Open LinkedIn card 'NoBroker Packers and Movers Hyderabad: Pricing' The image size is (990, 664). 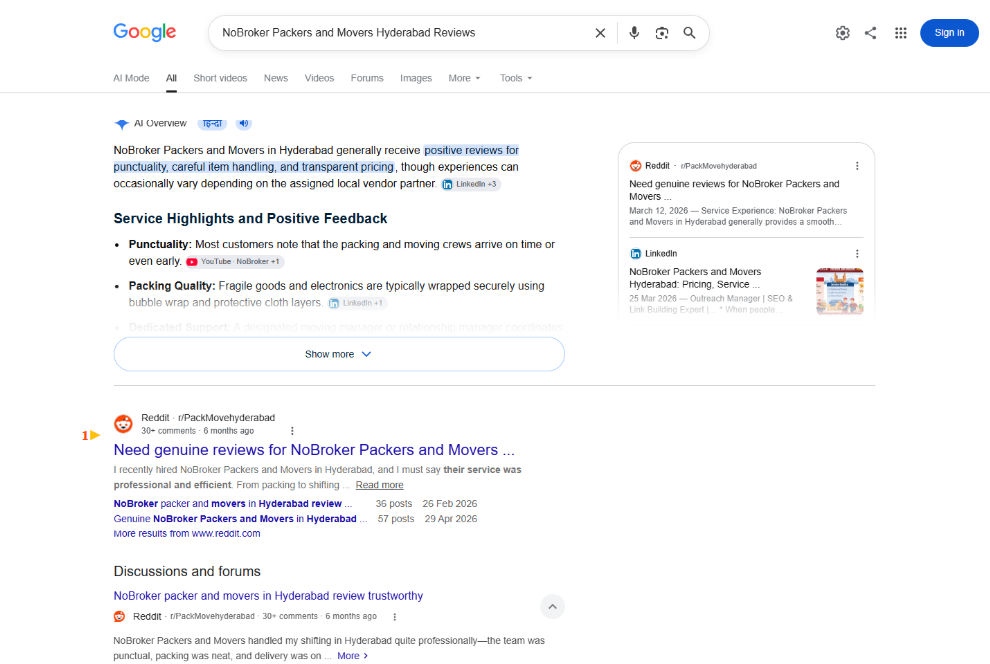click(x=695, y=278)
